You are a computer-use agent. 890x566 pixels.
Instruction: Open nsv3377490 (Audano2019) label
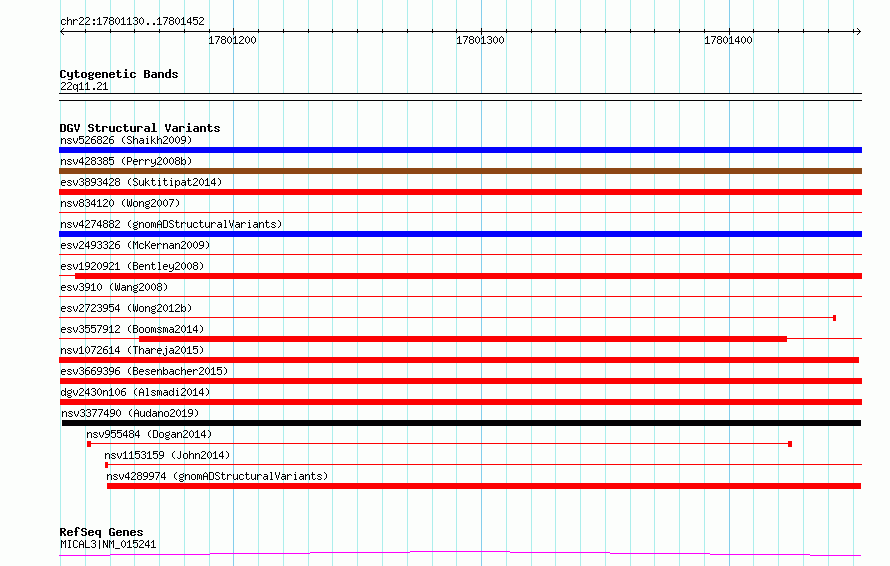point(130,413)
